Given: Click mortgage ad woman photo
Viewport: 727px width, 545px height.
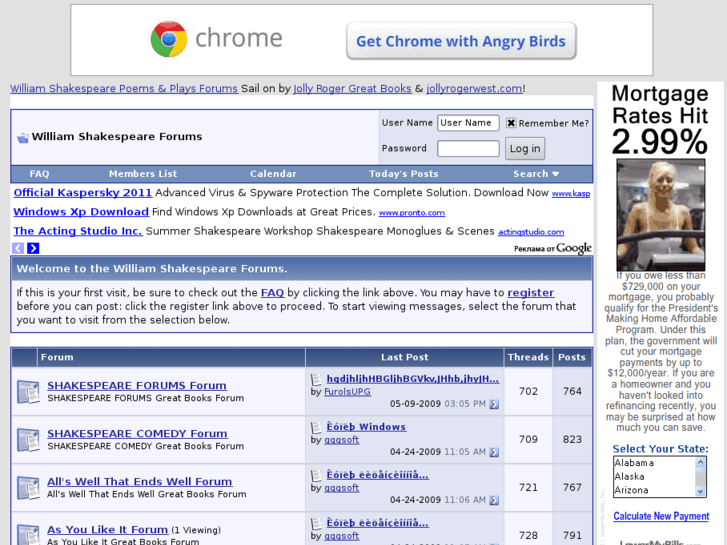Looking at the screenshot, I should coord(661,215).
